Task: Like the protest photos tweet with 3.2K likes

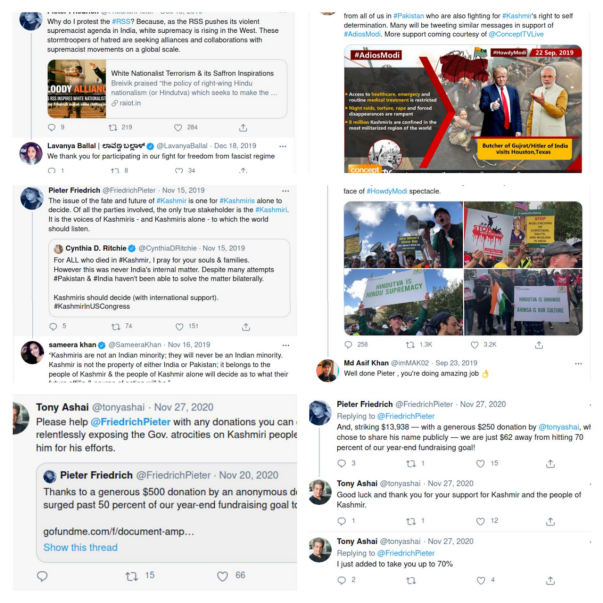Action: (475, 345)
